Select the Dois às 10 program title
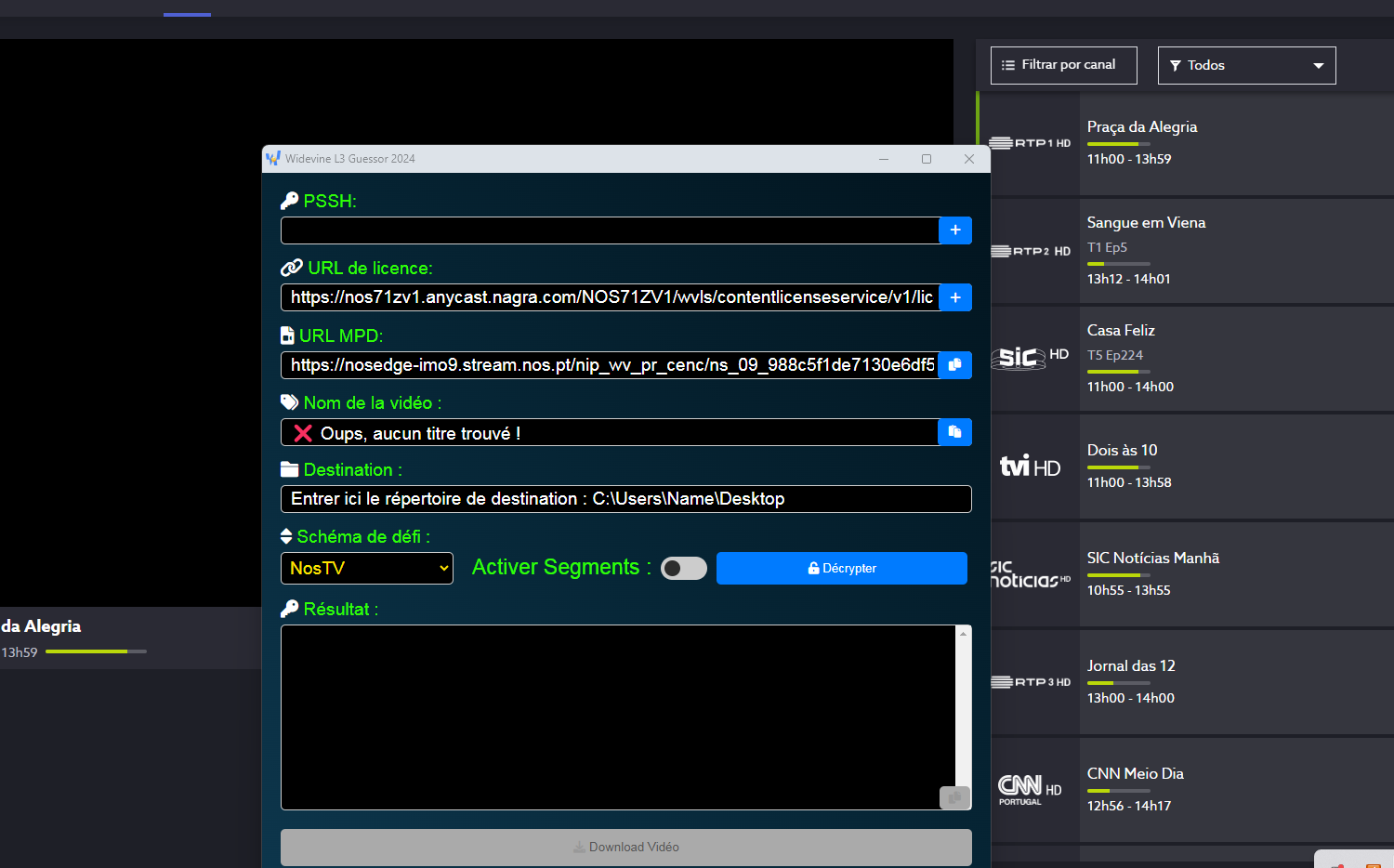The height and width of the screenshot is (868, 1394). click(x=1123, y=451)
